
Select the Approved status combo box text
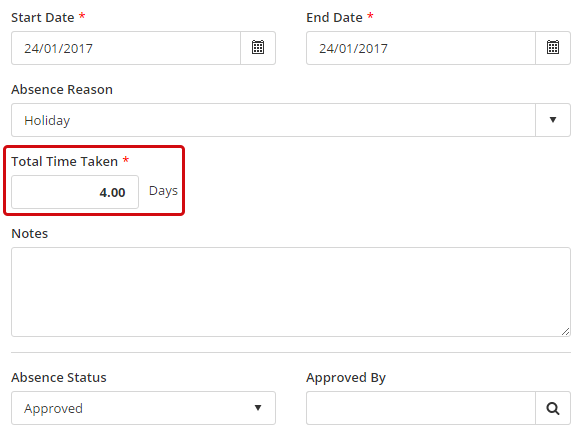[54, 409]
